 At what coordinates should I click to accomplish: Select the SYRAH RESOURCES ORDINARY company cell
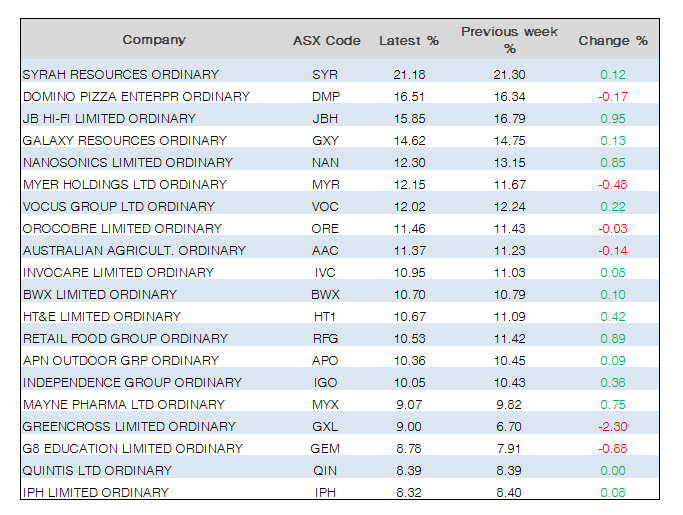point(120,75)
